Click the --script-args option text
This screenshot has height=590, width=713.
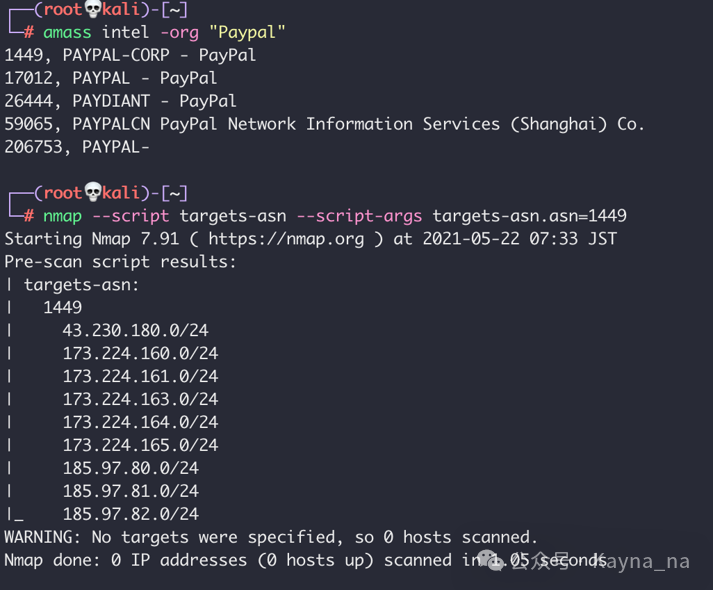(359, 216)
